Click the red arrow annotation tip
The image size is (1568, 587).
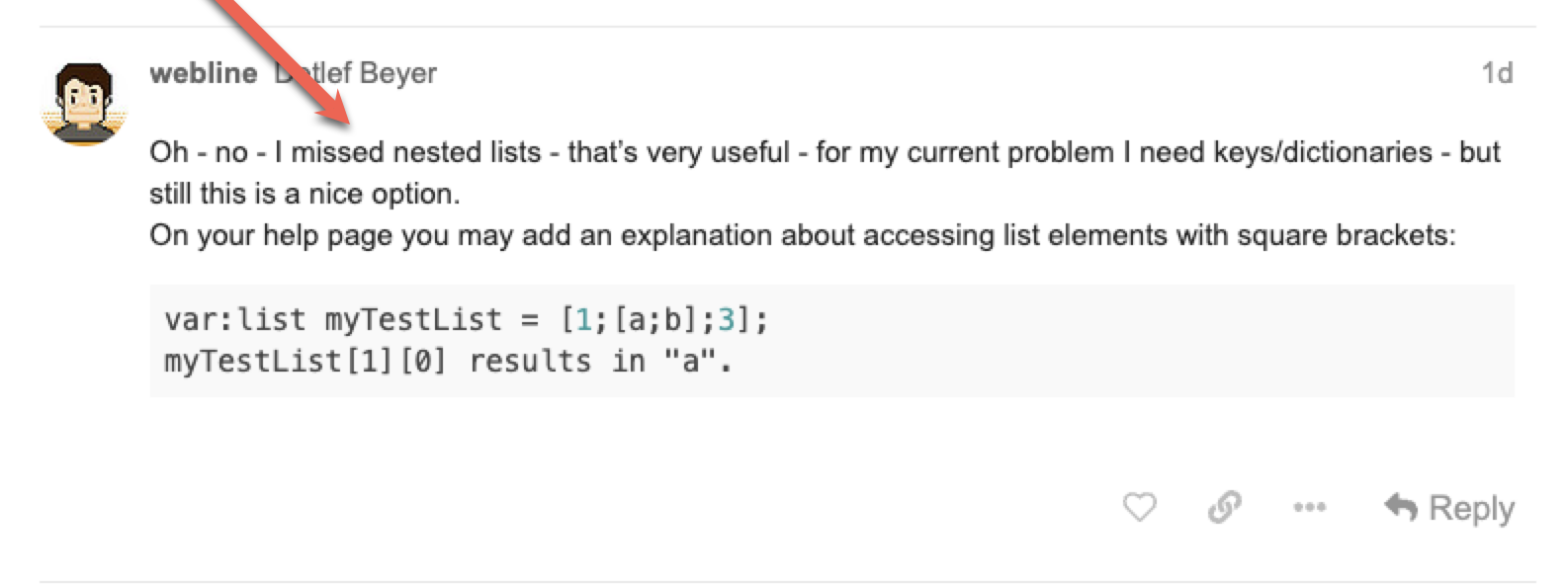point(347,121)
